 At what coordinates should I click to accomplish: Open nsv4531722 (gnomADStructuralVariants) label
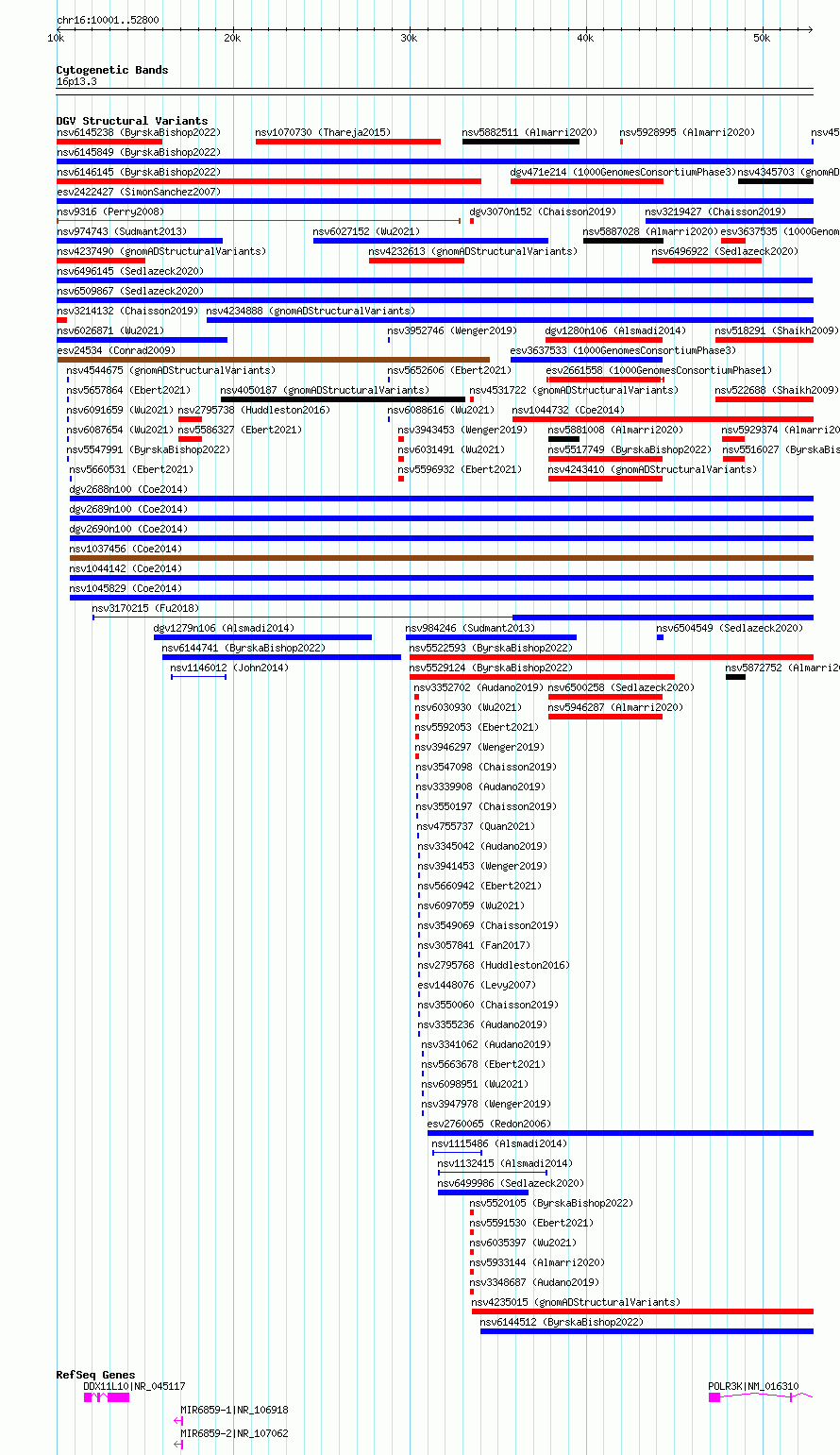point(573,391)
